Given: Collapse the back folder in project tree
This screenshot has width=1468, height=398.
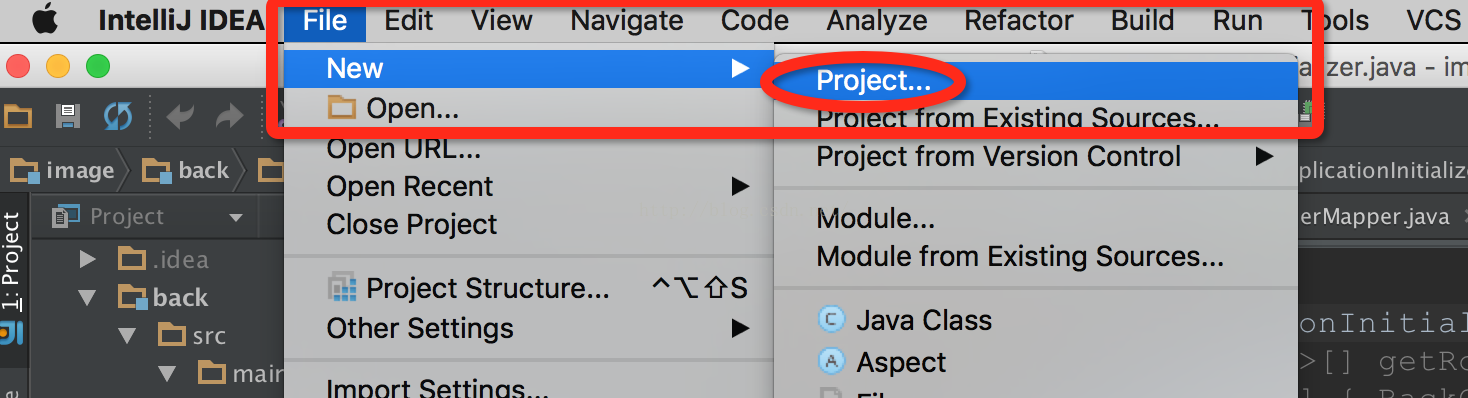Looking at the screenshot, I should [87, 297].
